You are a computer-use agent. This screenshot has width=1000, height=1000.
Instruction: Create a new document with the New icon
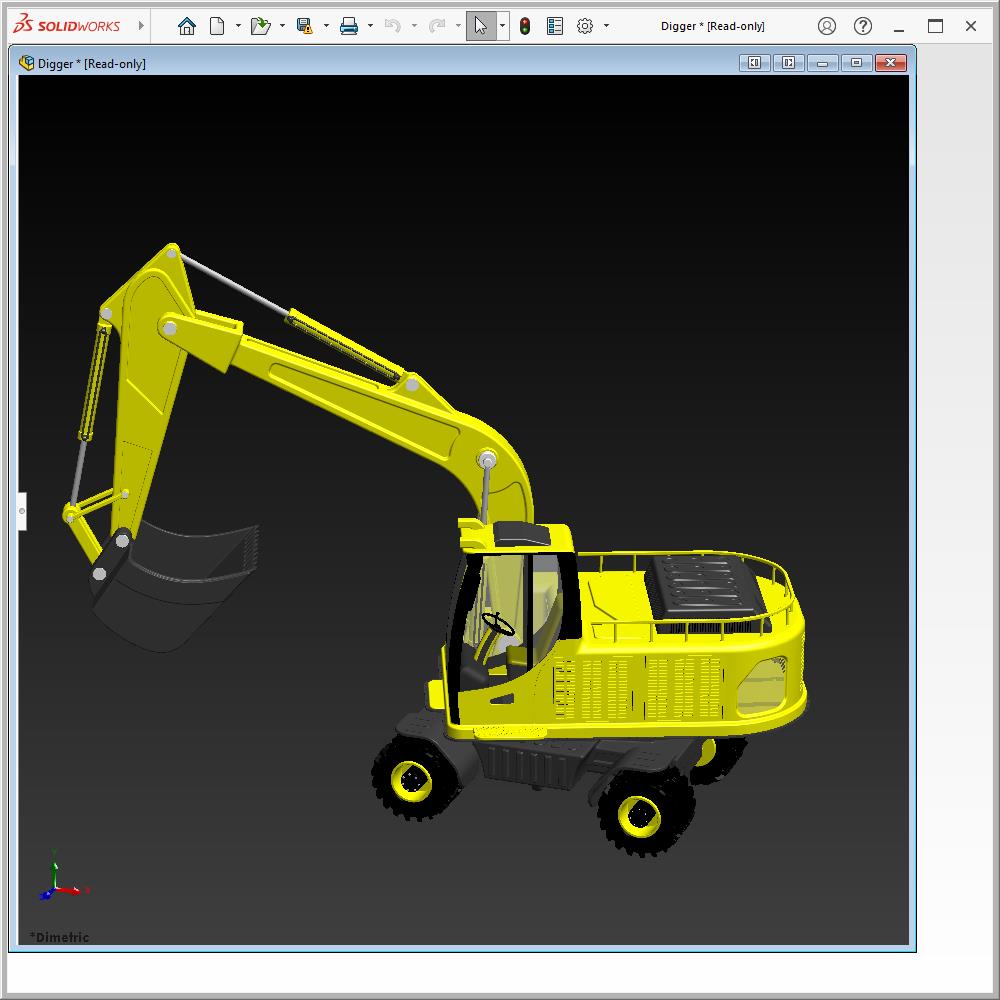217,26
